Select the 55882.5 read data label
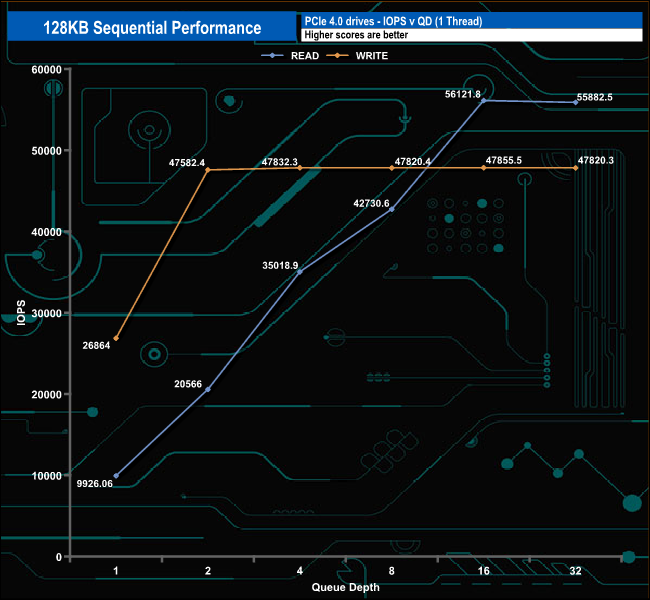This screenshot has width=650, height=600. click(x=594, y=97)
